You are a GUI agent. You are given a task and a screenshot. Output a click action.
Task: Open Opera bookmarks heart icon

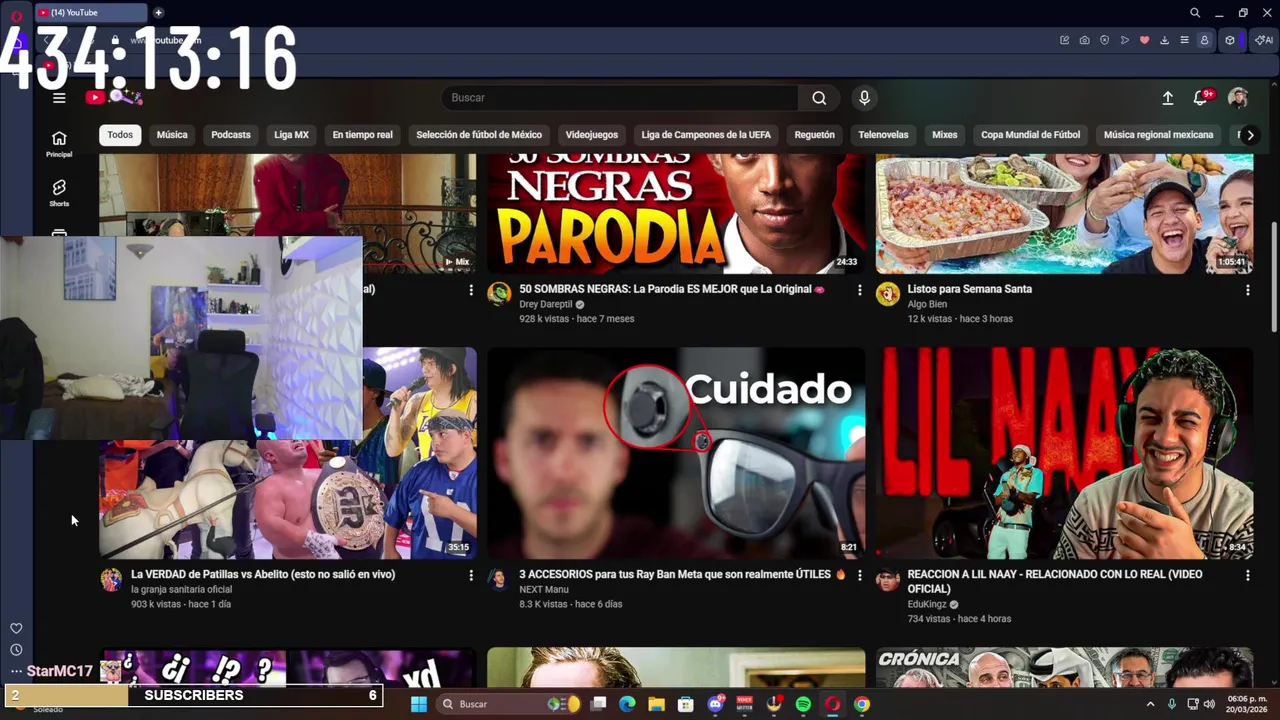(x=1144, y=40)
